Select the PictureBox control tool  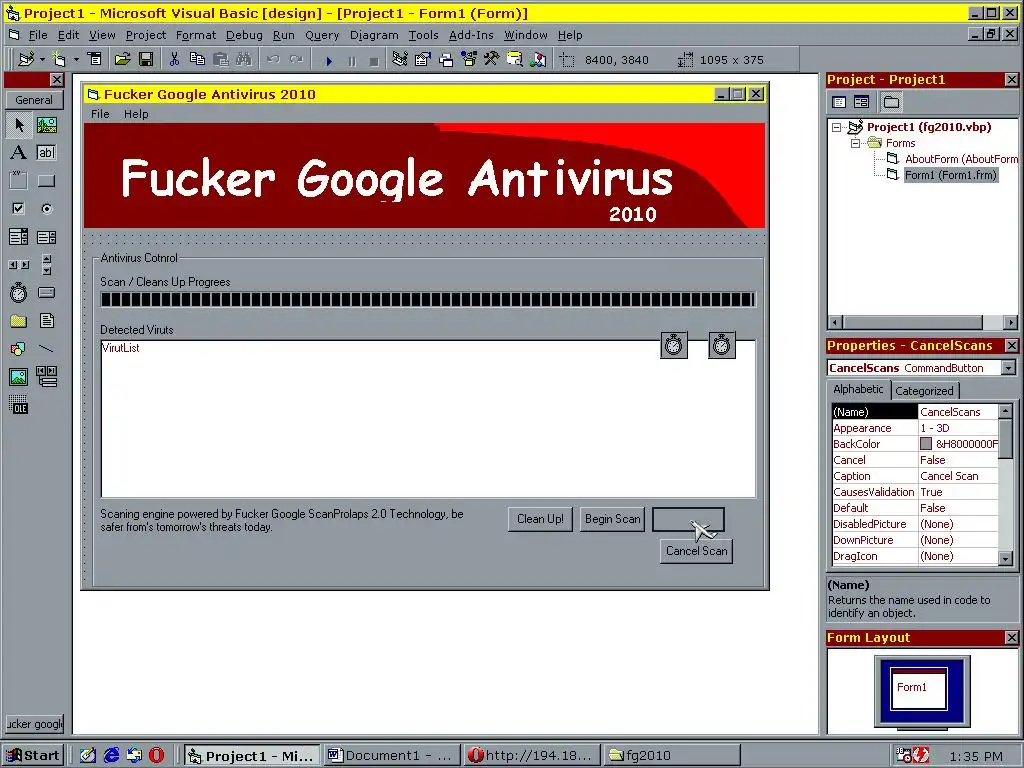coord(46,125)
